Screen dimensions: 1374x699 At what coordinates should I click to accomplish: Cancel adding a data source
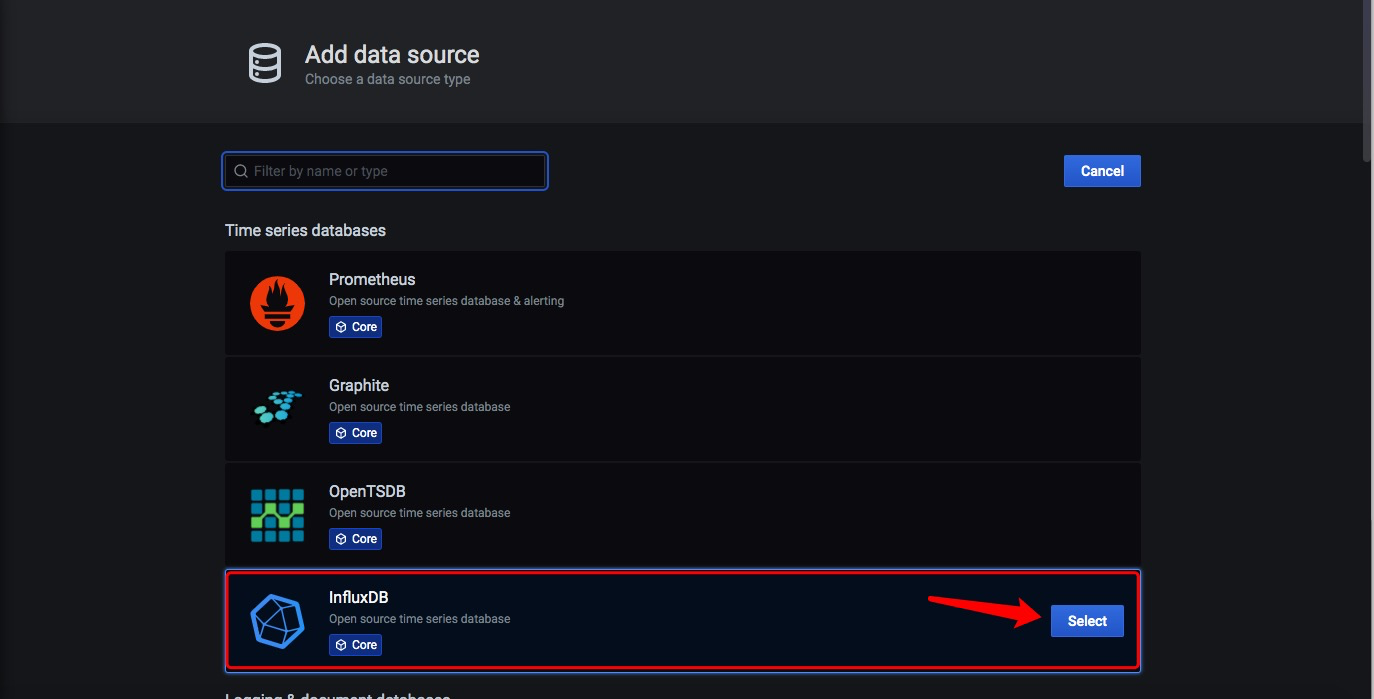(1102, 171)
